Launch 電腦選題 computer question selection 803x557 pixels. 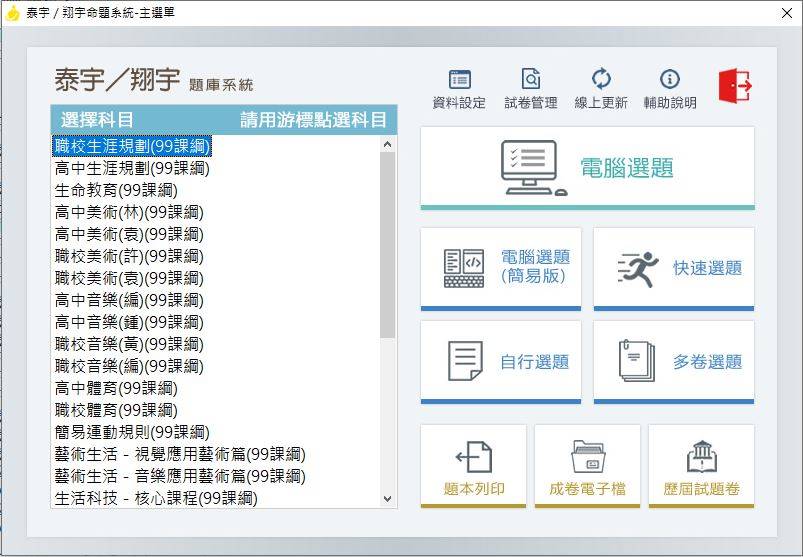coord(587,168)
